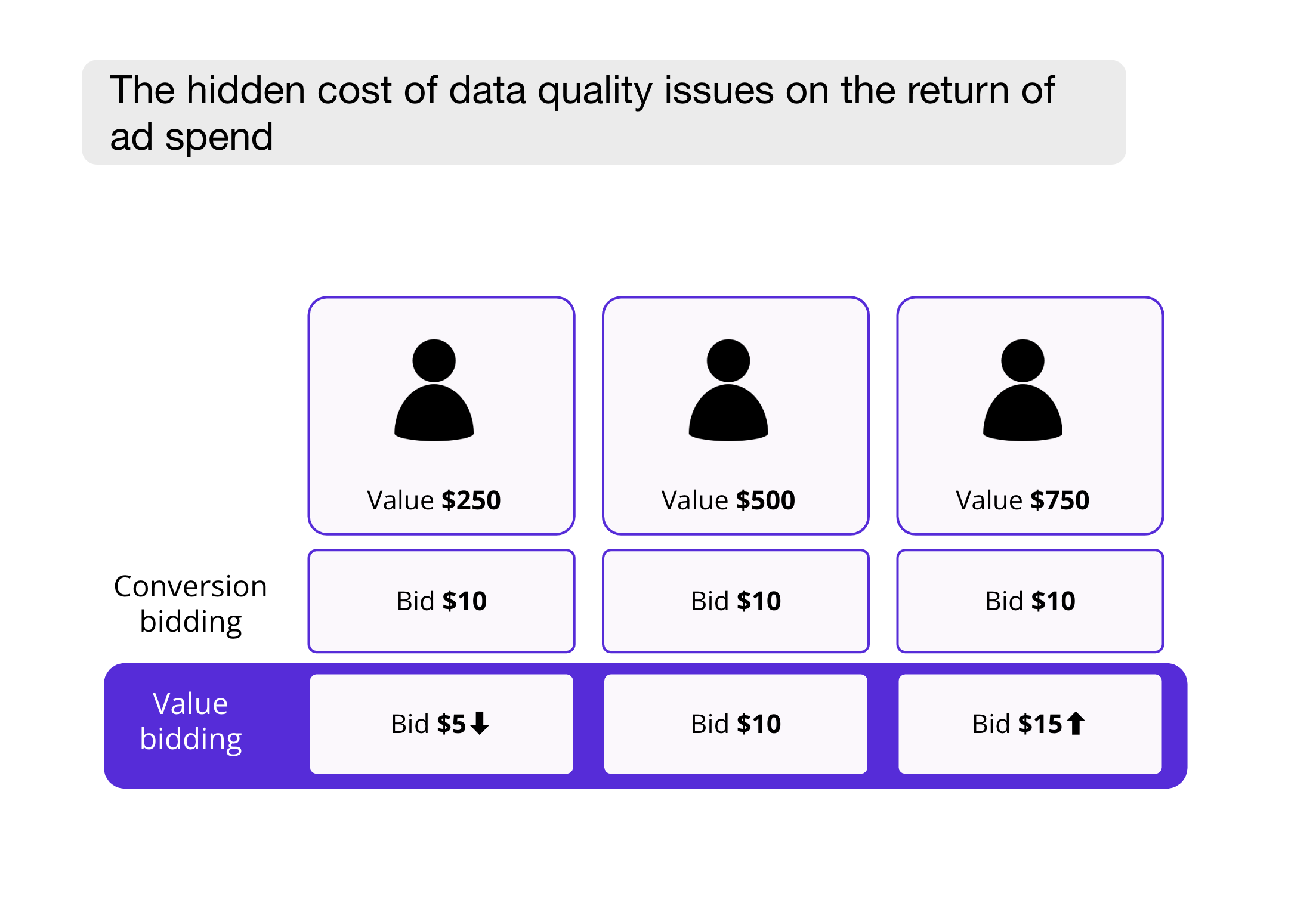Screen dimensions: 1316x915
Task: Click the person icon above Value $750
Action: [x=1022, y=390]
